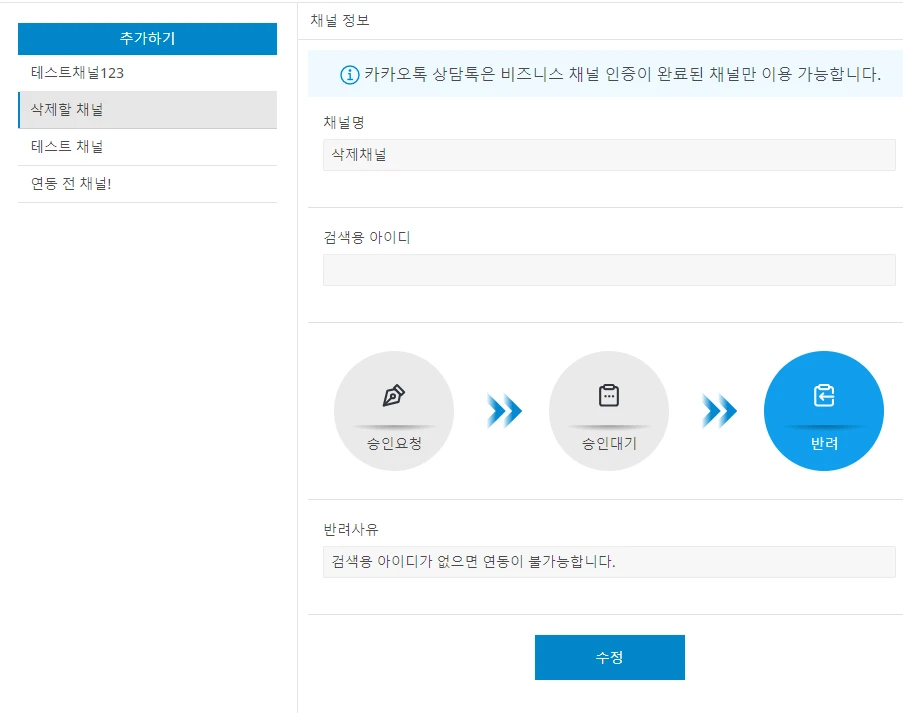Click the 반려사유 text field

click(607, 562)
